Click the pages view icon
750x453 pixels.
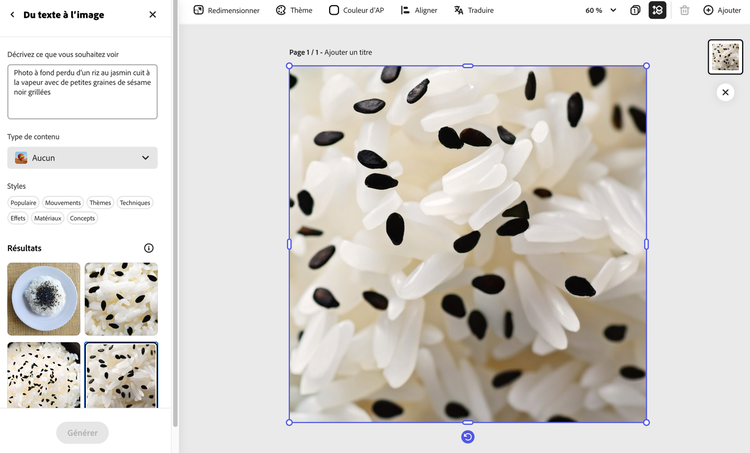click(636, 10)
